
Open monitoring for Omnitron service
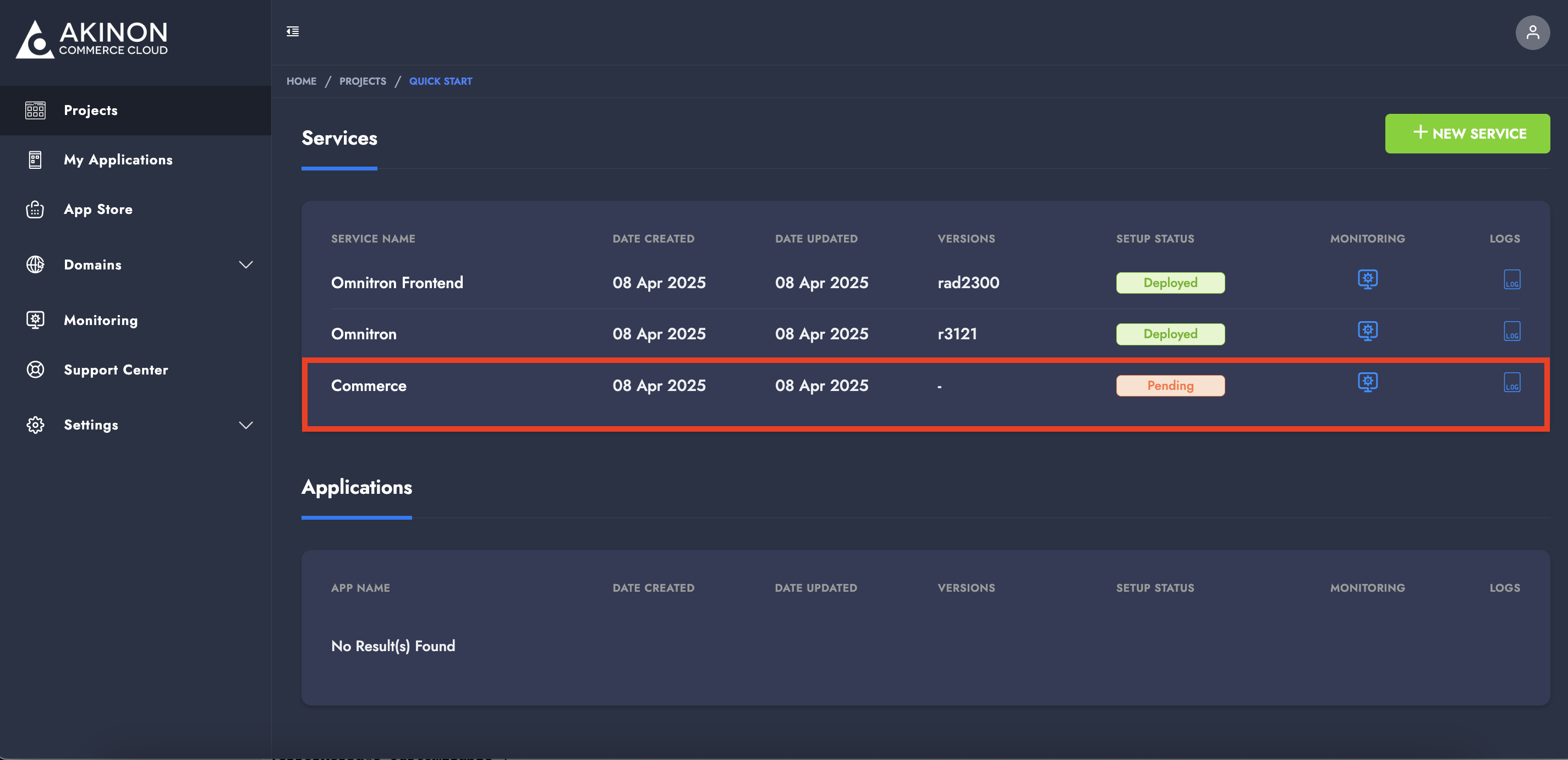(x=1367, y=331)
